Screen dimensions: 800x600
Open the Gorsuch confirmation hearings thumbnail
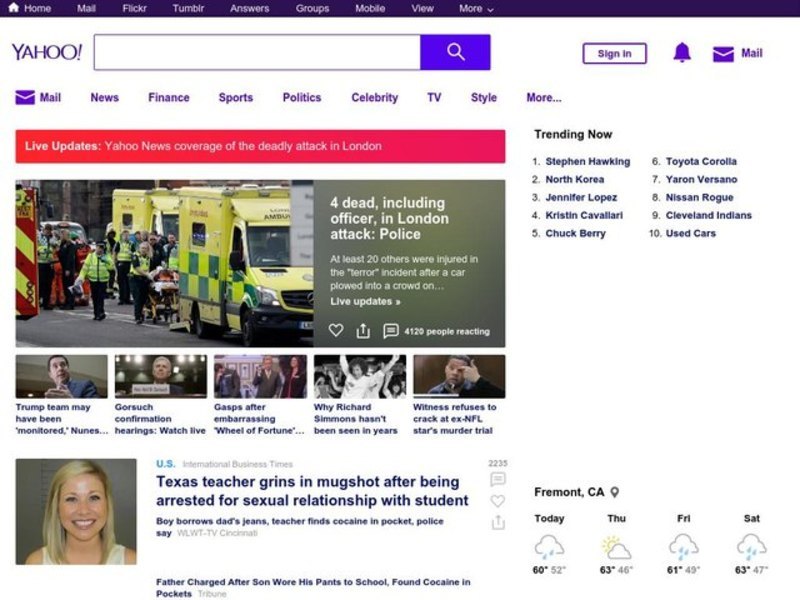[x=160, y=377]
